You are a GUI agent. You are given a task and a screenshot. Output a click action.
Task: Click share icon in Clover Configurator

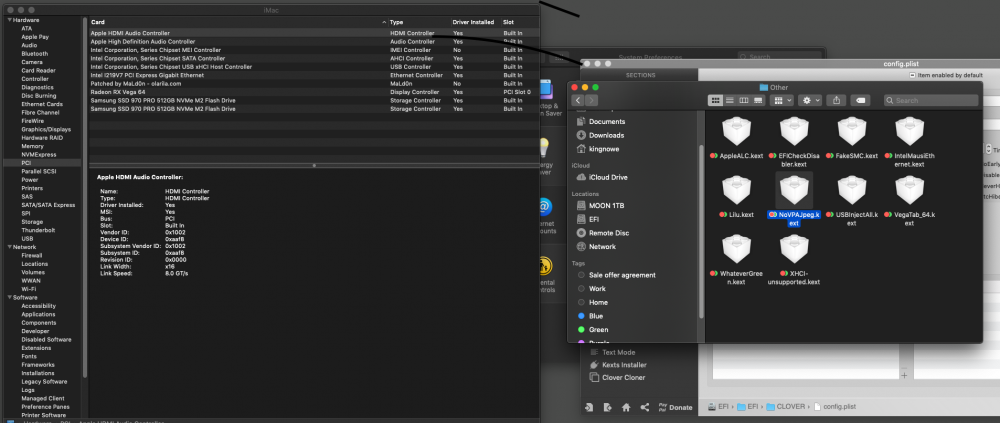coord(644,407)
